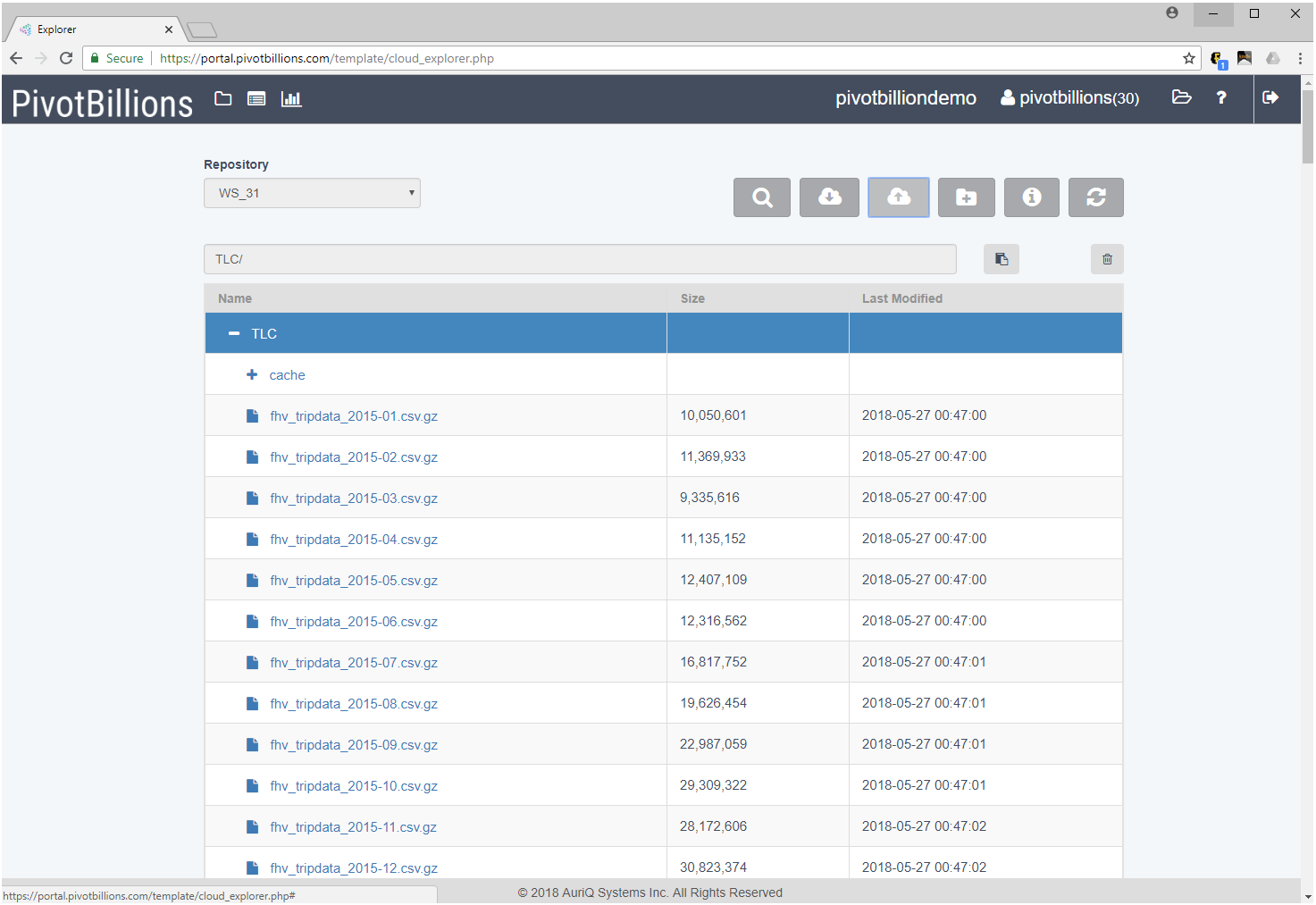Click size value 16,817,752
This screenshot has width=1316, height=905.
[x=713, y=662]
